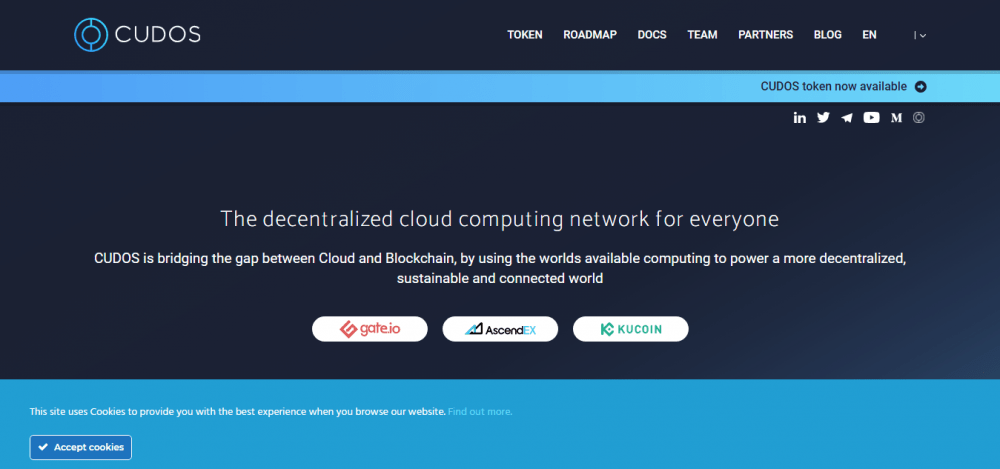
Task: Click the arrow icon beside token announcement
Action: (920, 87)
